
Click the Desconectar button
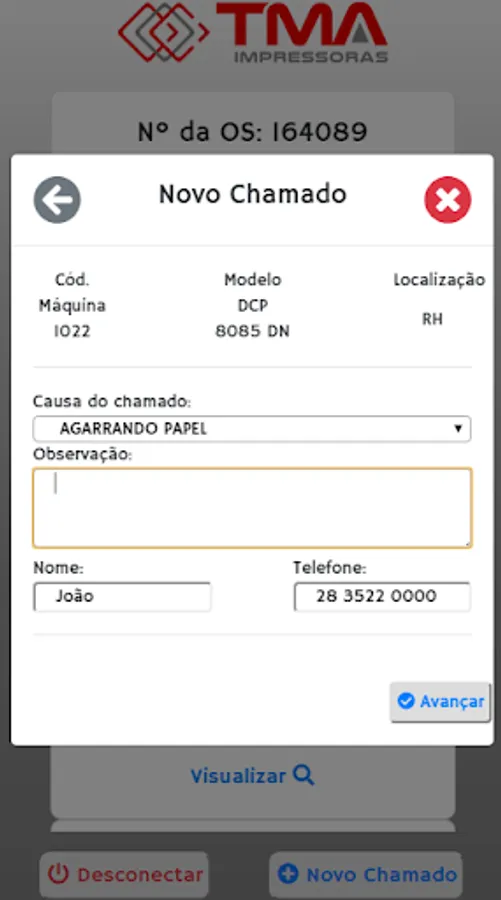click(124, 875)
